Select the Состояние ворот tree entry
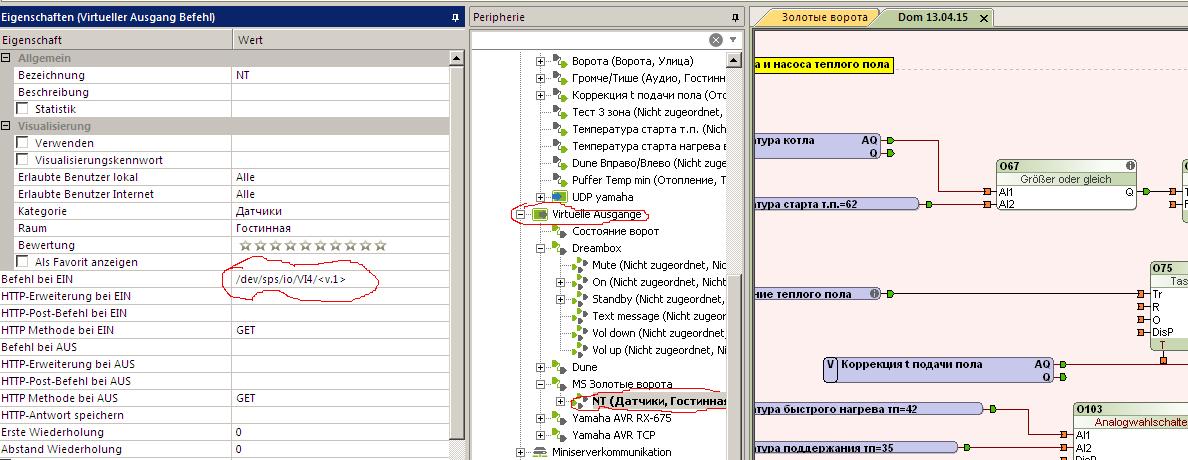 615,231
